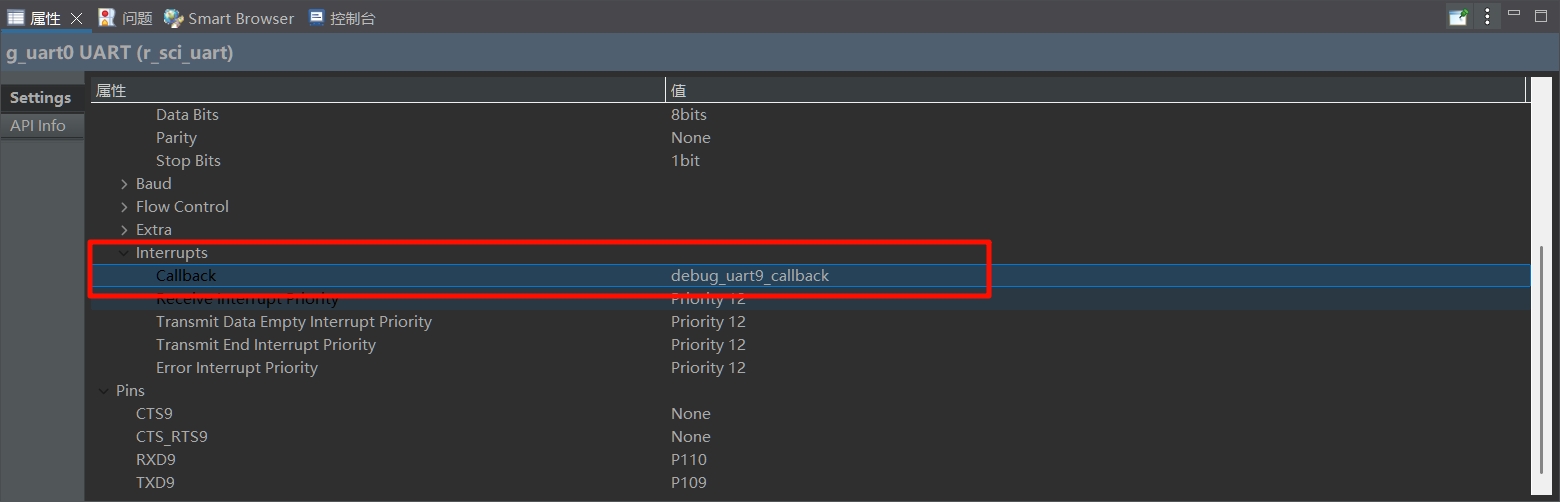Close the 属性 tab

pos(76,18)
